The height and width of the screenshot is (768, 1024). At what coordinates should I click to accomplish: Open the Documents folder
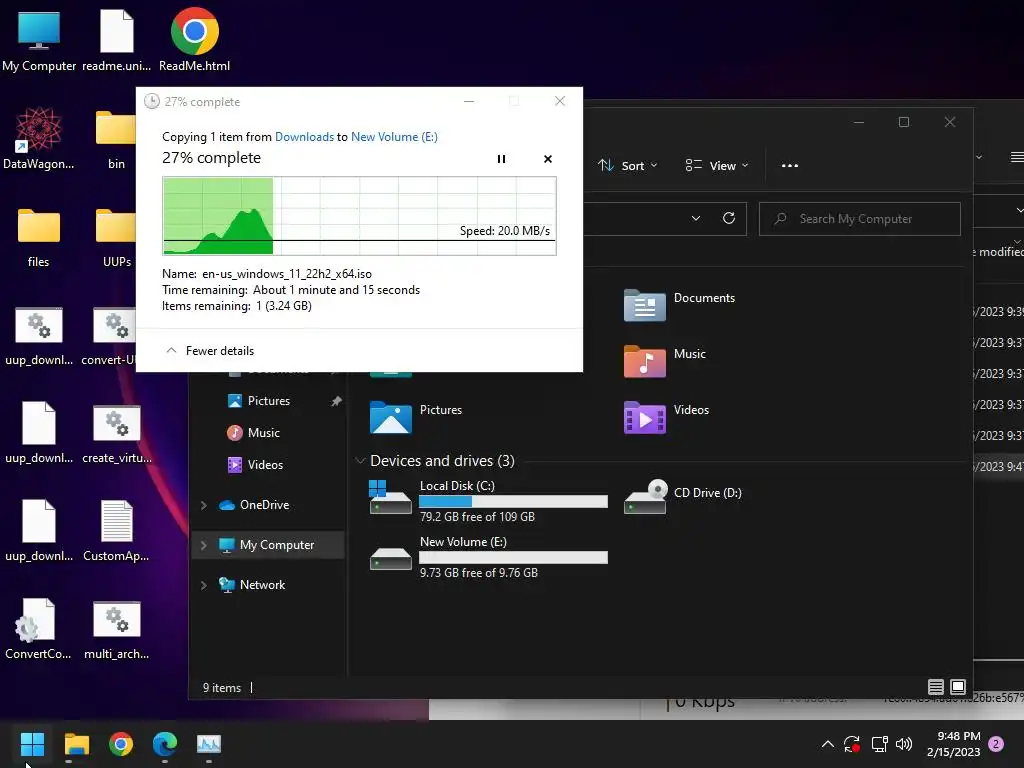pos(680,304)
